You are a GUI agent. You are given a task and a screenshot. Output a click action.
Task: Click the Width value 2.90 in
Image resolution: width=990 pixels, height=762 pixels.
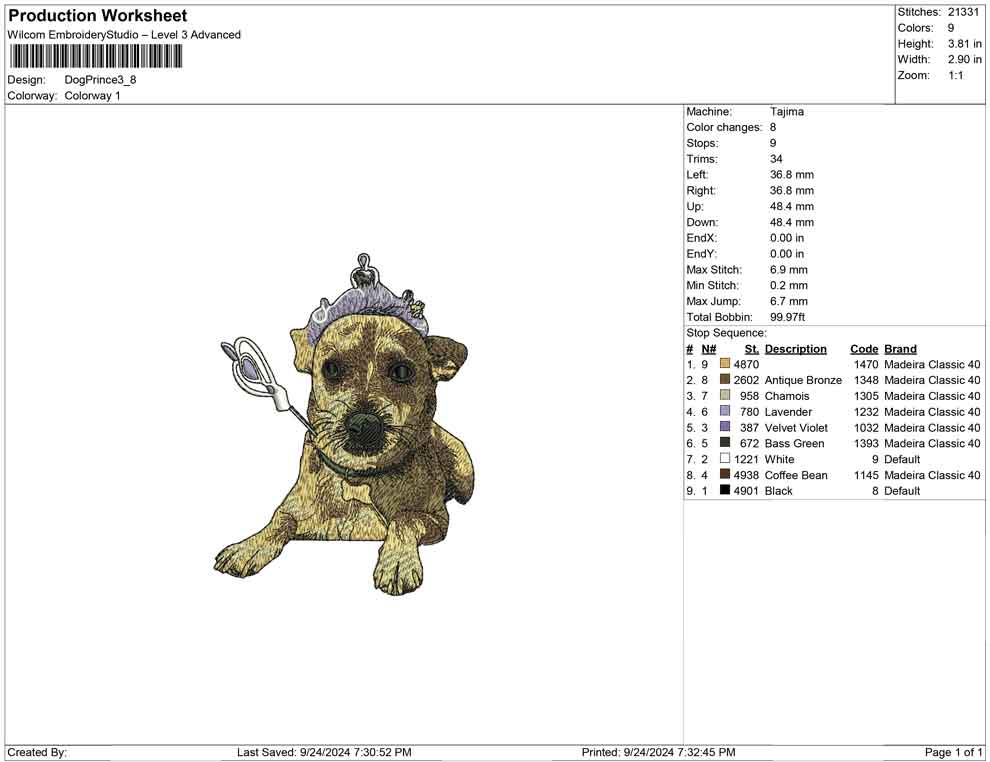pyautogui.click(x=964, y=59)
